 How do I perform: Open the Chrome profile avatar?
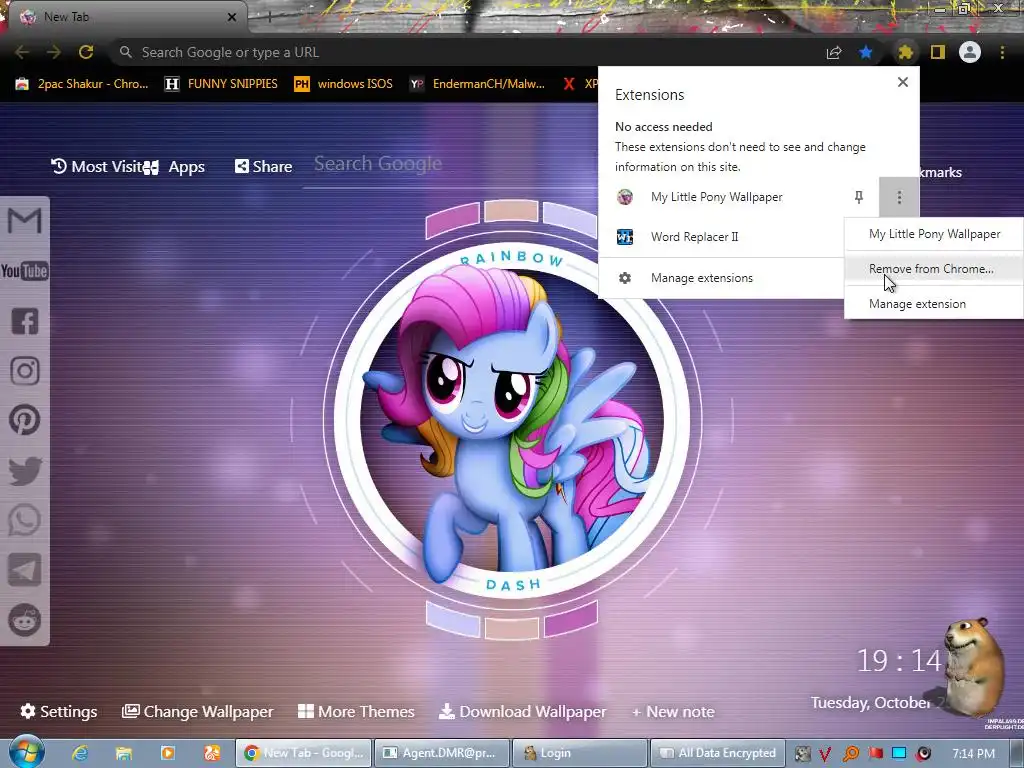[x=970, y=52]
